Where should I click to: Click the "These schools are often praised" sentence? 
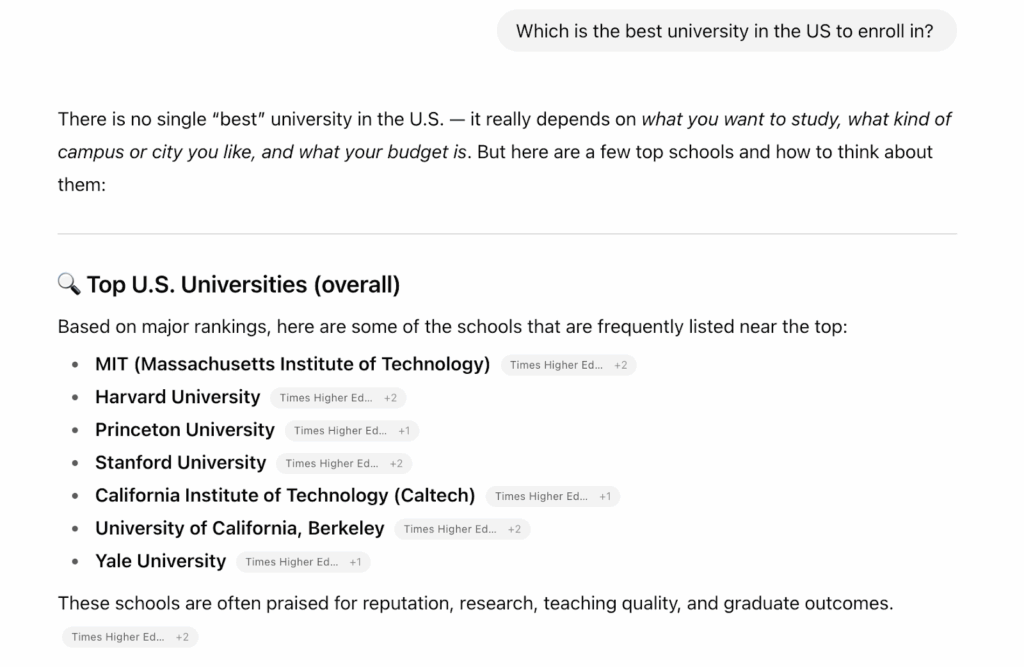point(475,604)
